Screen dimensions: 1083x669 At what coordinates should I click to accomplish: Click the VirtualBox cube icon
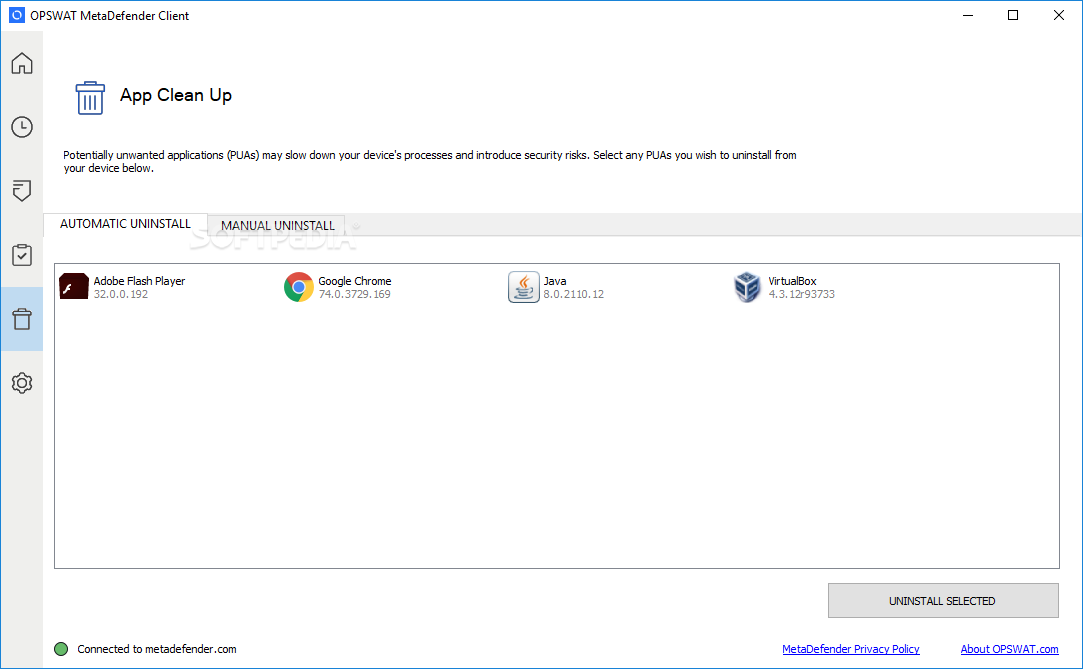click(x=748, y=287)
